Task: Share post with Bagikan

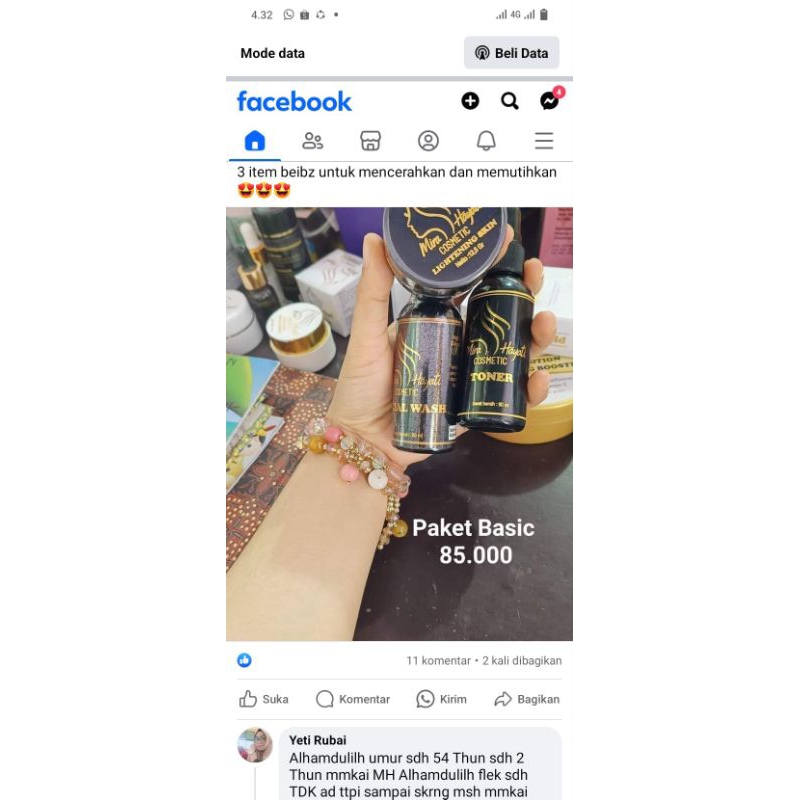Action: 527,699
